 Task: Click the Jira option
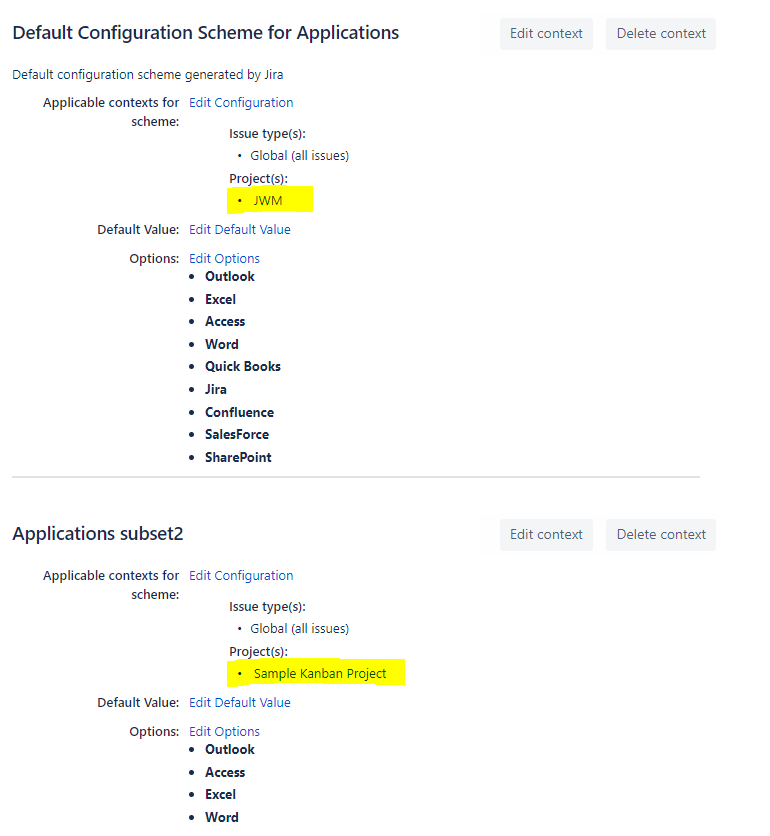click(x=216, y=389)
